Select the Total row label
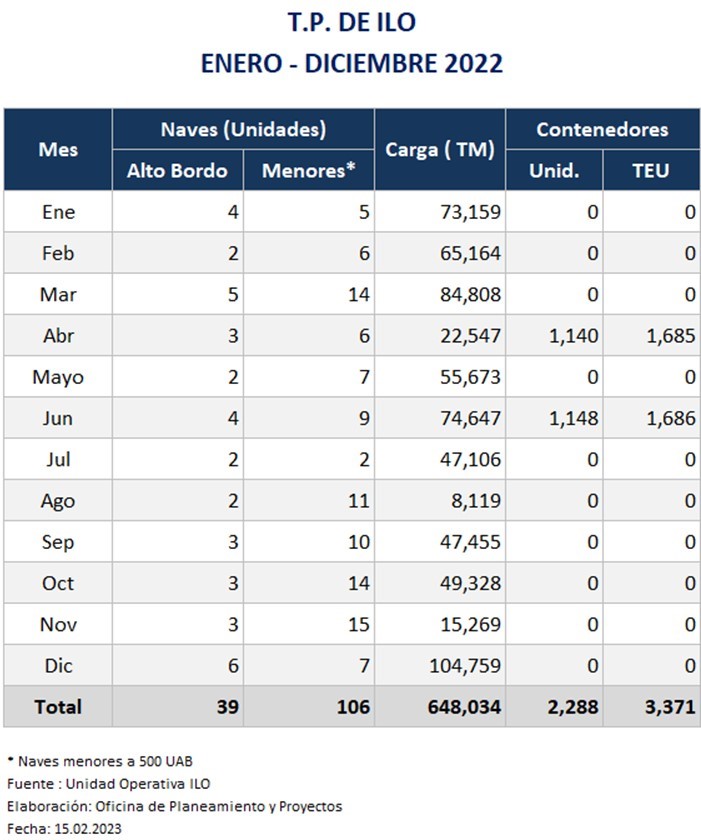This screenshot has height=840, width=701. 58,707
